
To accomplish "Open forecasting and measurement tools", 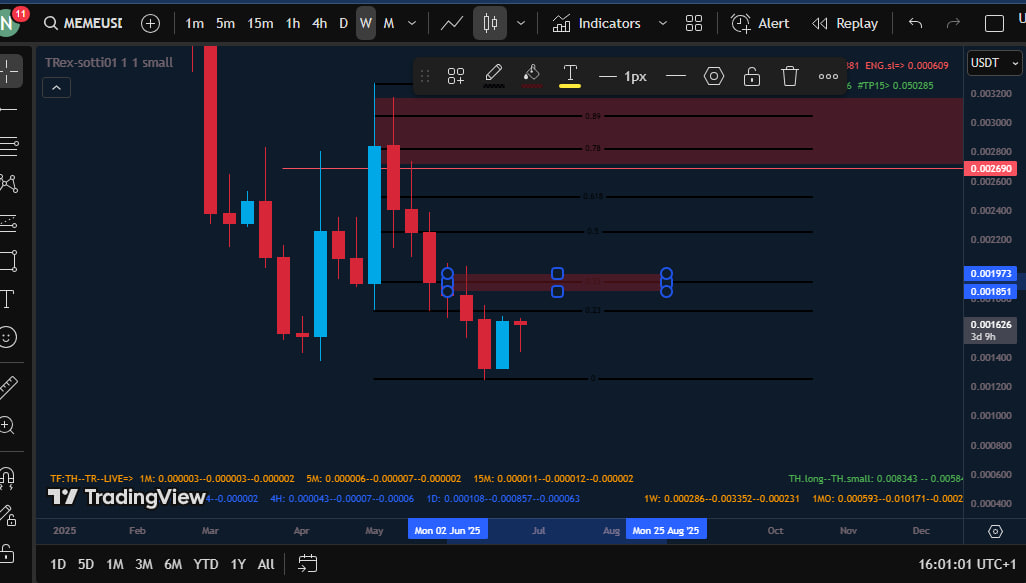I will click(x=9, y=223).
